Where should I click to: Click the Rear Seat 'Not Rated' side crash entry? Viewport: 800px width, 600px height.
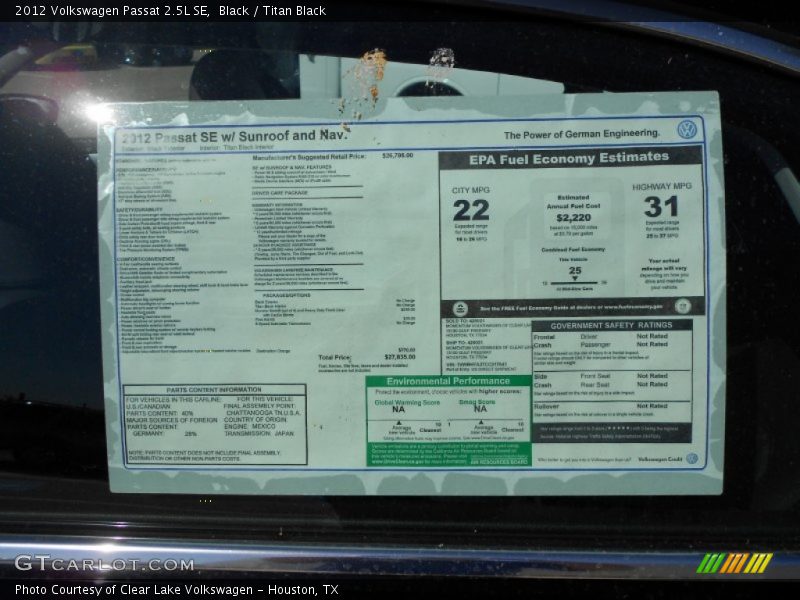[652, 384]
